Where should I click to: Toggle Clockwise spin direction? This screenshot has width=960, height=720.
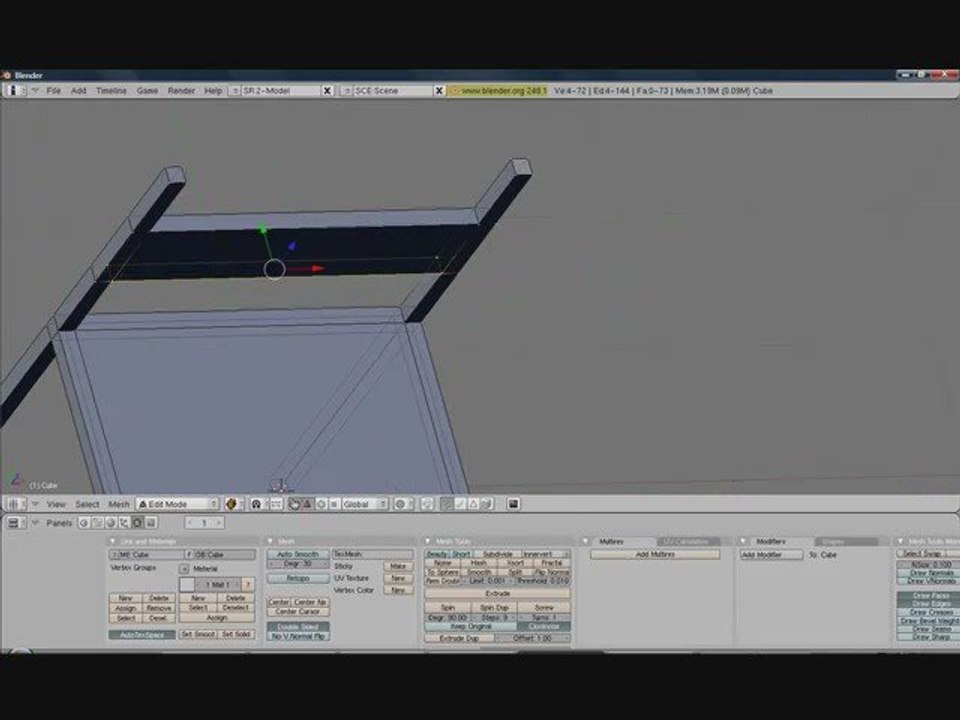[x=544, y=627]
